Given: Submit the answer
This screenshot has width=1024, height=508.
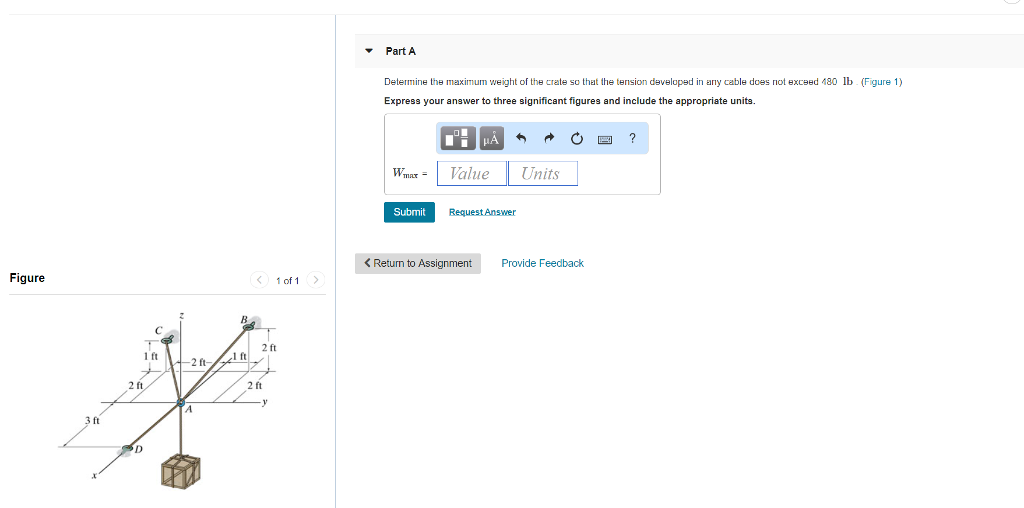Looking at the screenshot, I should (x=409, y=212).
